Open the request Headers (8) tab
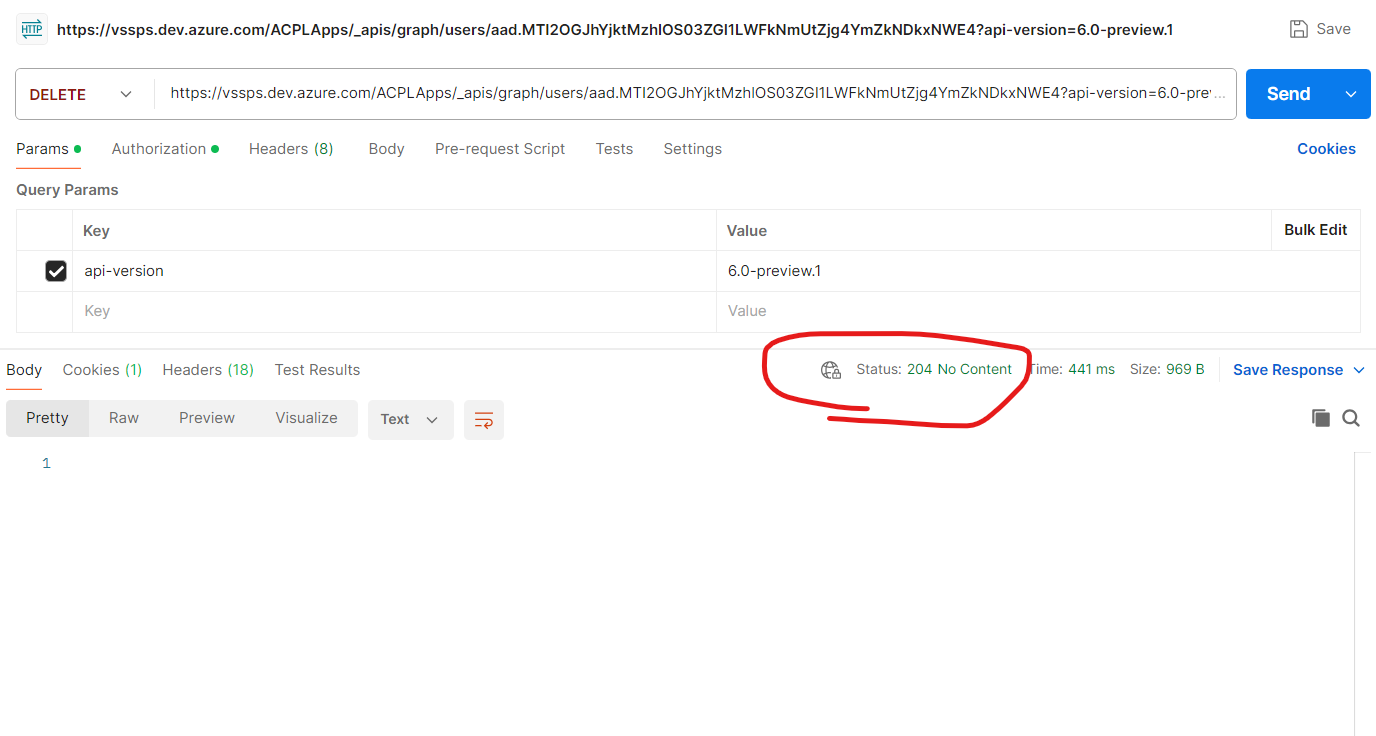 point(291,149)
